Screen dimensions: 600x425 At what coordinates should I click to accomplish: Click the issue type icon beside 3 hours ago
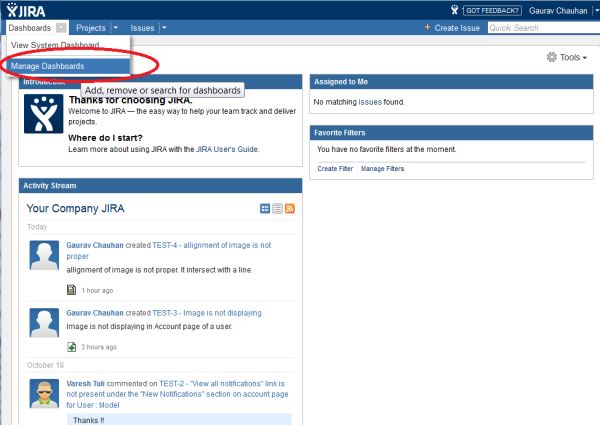72,347
